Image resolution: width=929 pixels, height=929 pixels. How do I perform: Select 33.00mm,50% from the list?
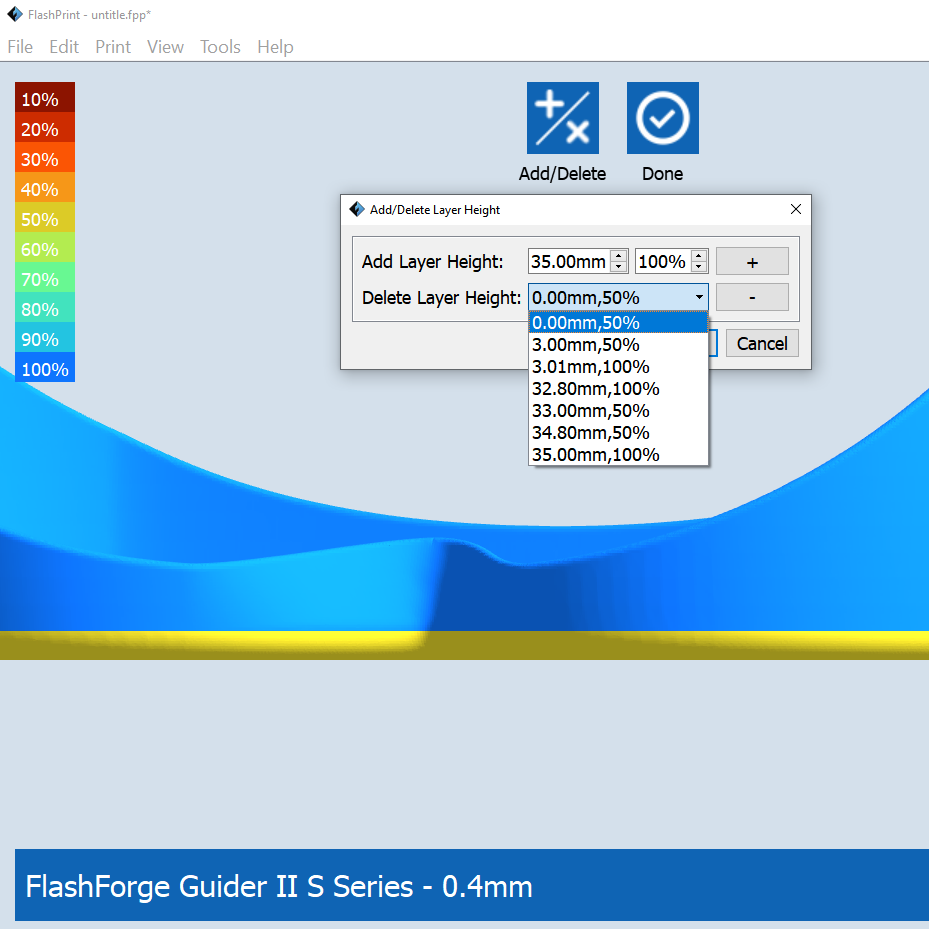pos(618,411)
